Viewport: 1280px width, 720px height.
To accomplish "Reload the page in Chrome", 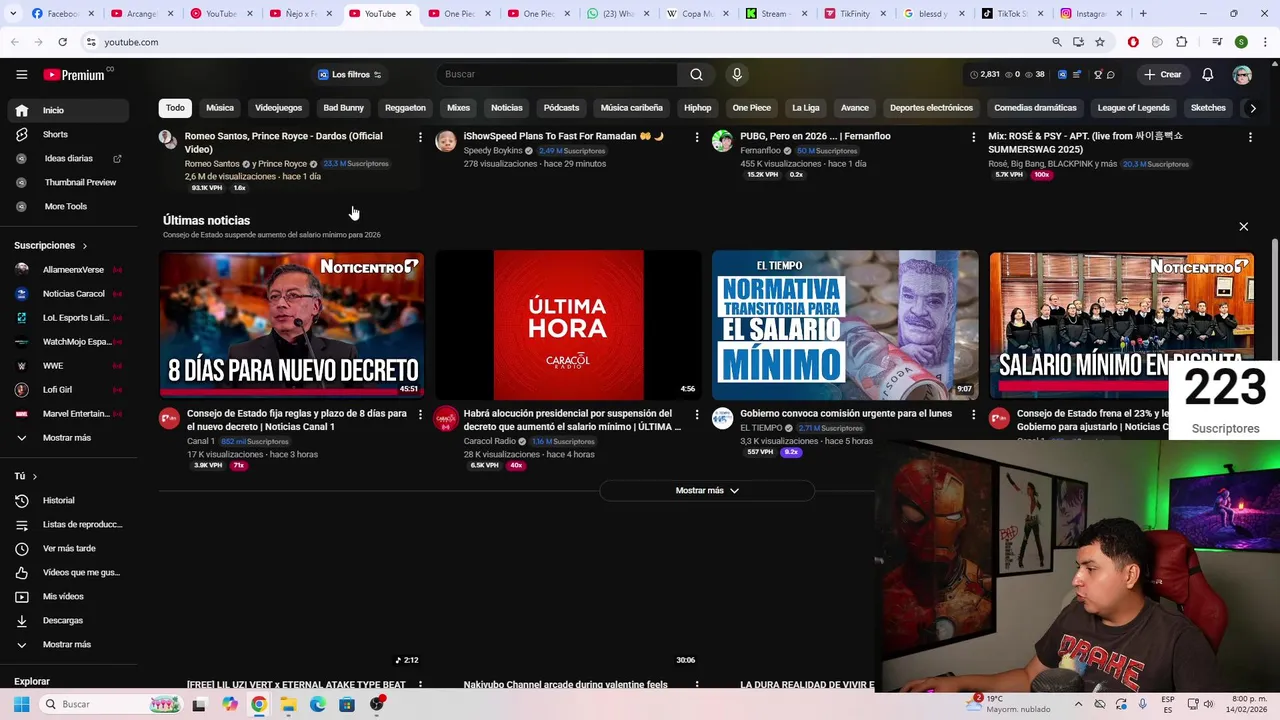I will coord(62,42).
